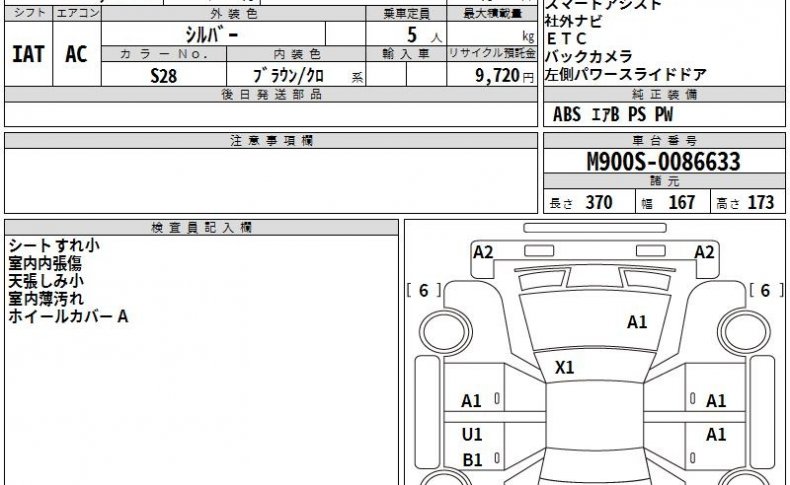Select the ホイールカバーA inspector note
This screenshot has width=790, height=485.
point(68,316)
